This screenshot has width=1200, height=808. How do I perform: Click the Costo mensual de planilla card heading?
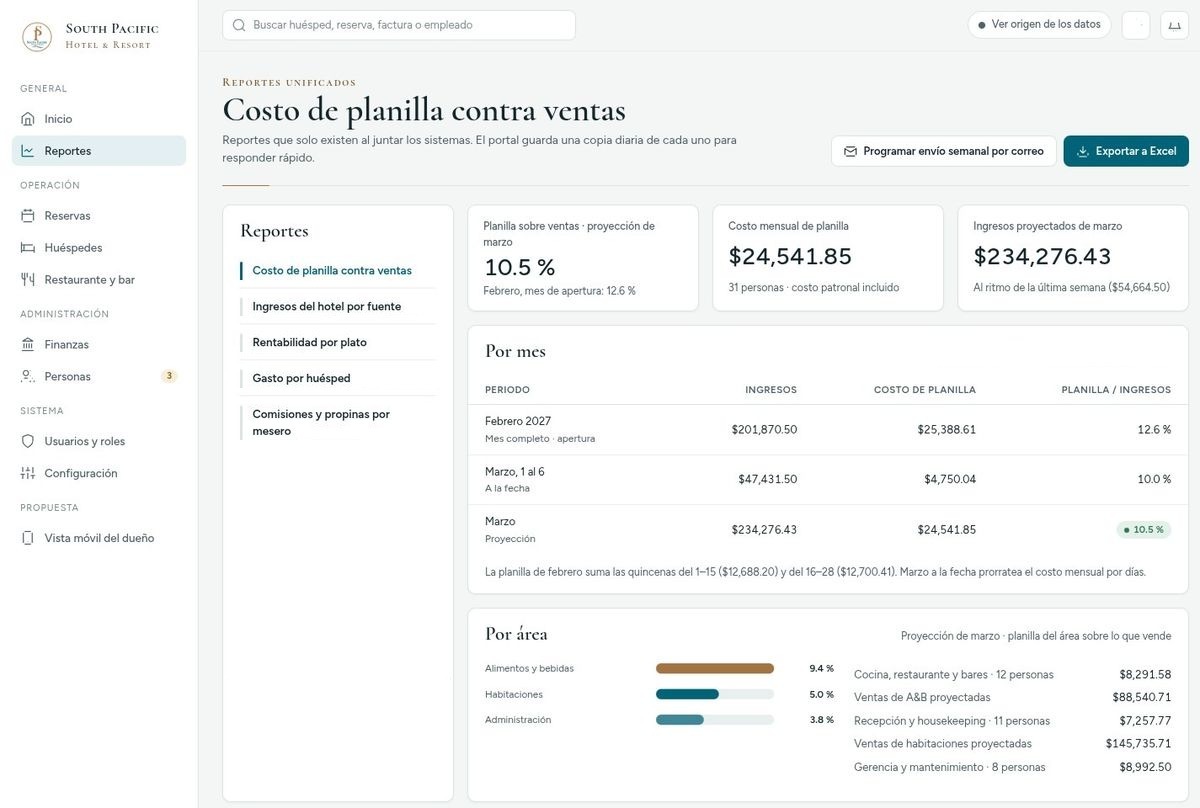coord(788,226)
